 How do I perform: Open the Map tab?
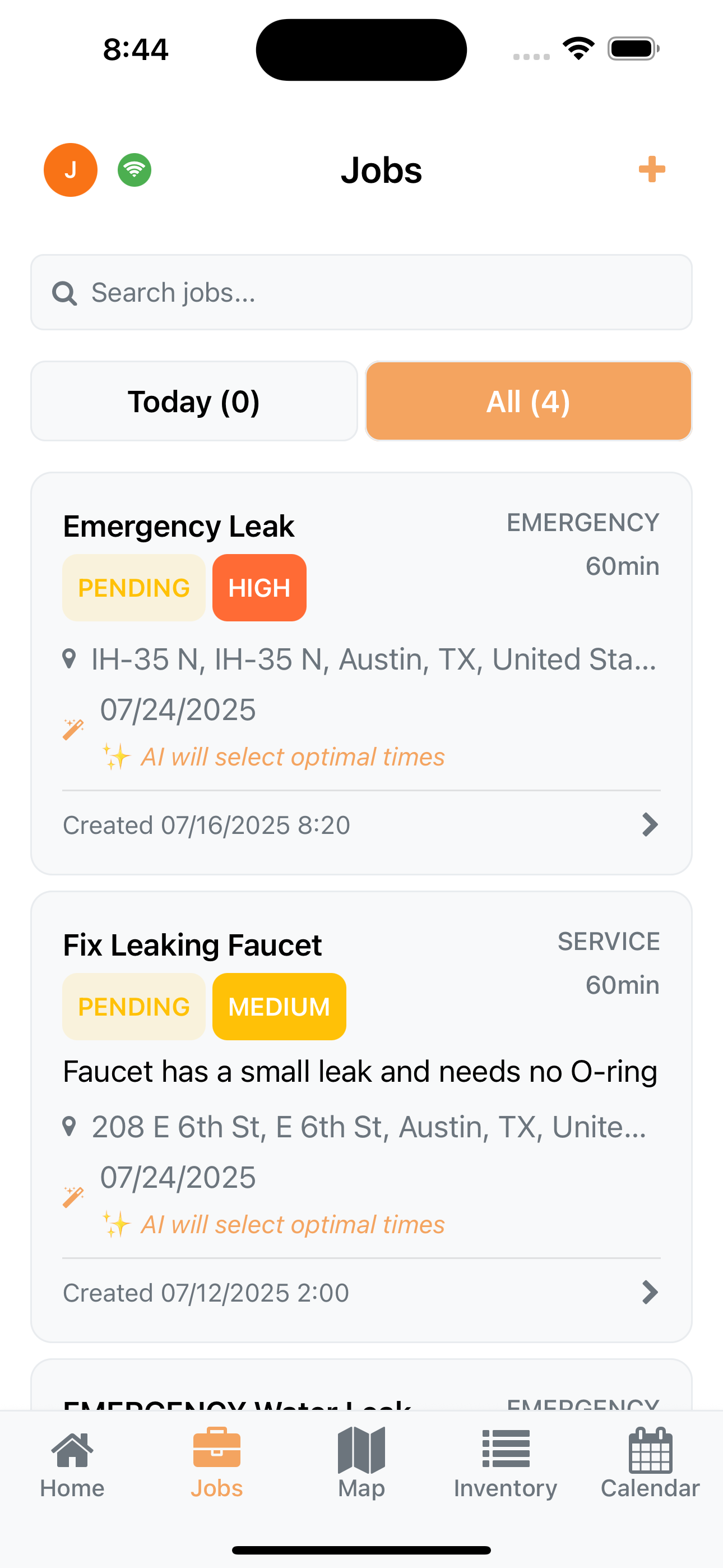pos(361,1463)
